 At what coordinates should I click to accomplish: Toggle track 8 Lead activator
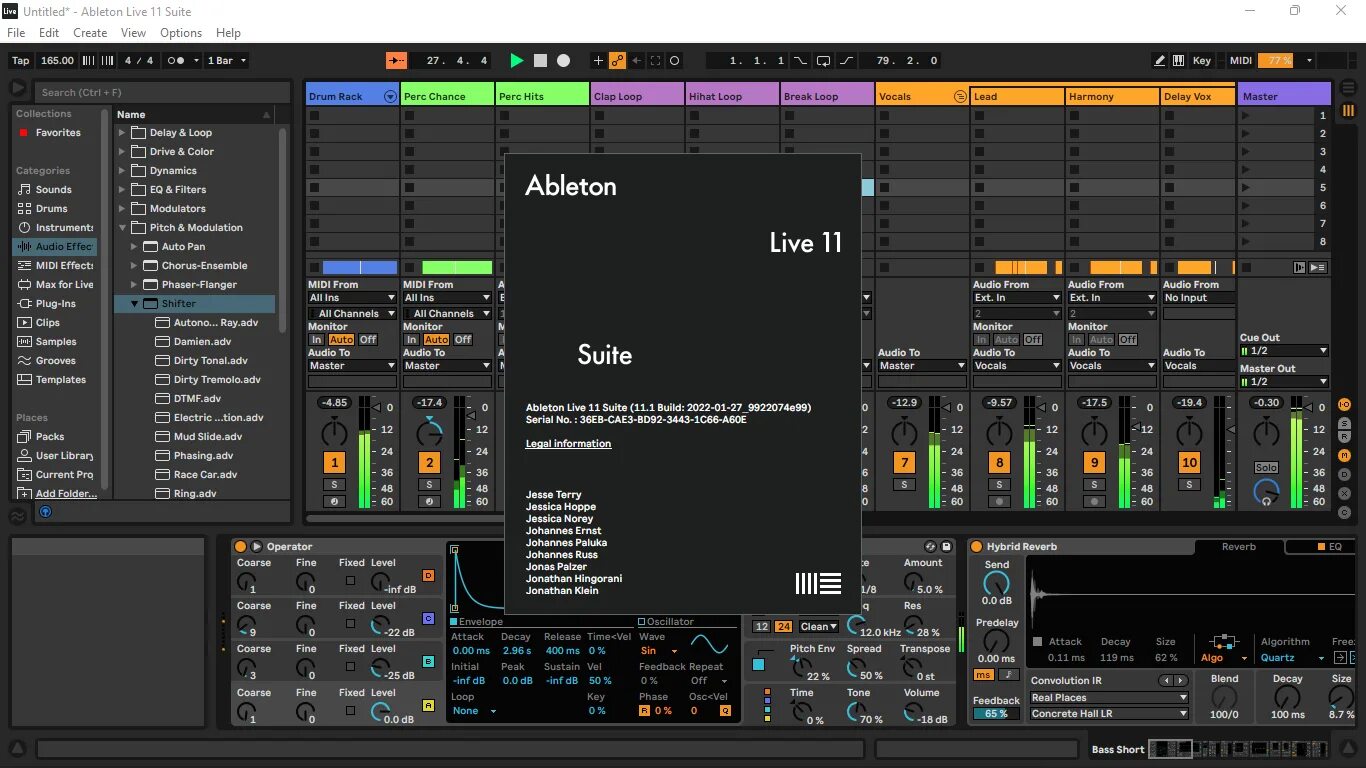coord(999,462)
